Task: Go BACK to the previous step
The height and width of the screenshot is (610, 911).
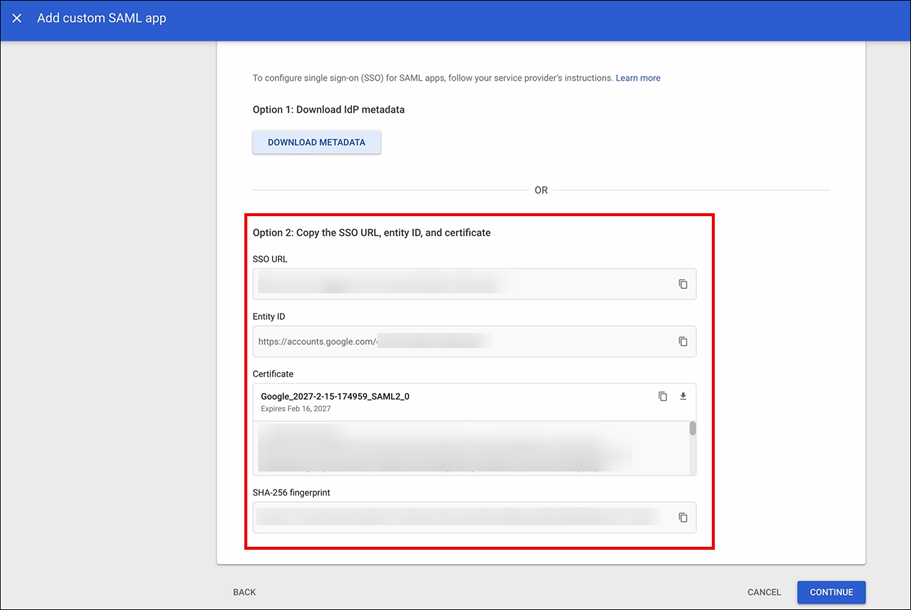Action: point(244,592)
